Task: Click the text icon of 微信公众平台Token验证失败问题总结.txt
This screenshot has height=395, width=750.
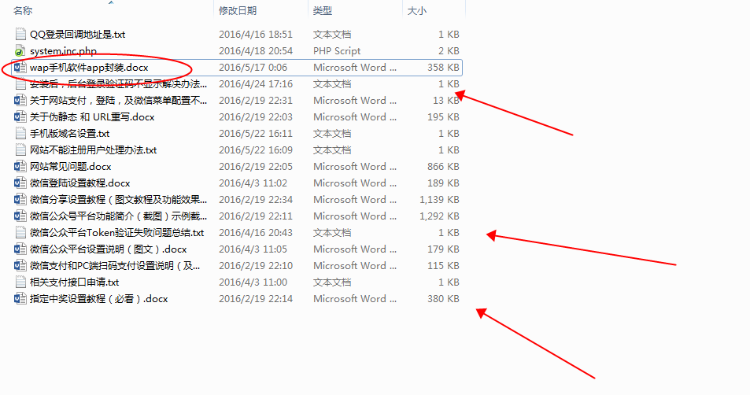Action: tap(20, 232)
